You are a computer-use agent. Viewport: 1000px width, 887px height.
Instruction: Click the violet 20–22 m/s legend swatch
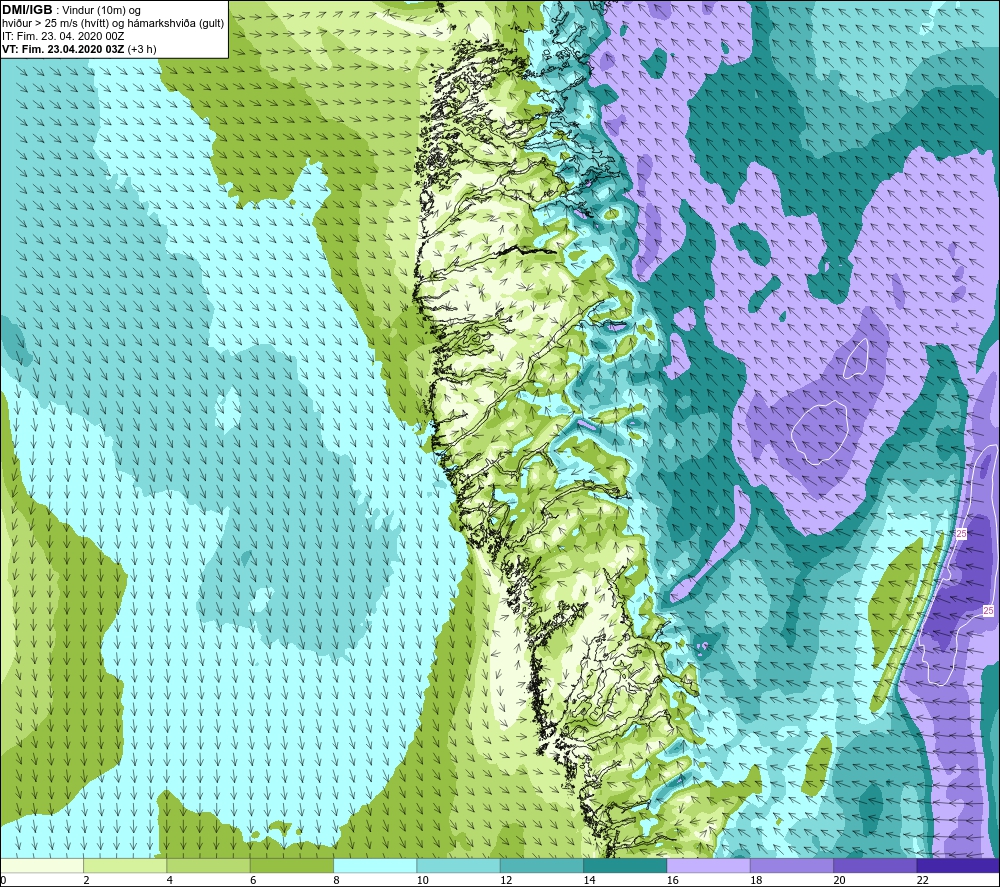[874, 865]
